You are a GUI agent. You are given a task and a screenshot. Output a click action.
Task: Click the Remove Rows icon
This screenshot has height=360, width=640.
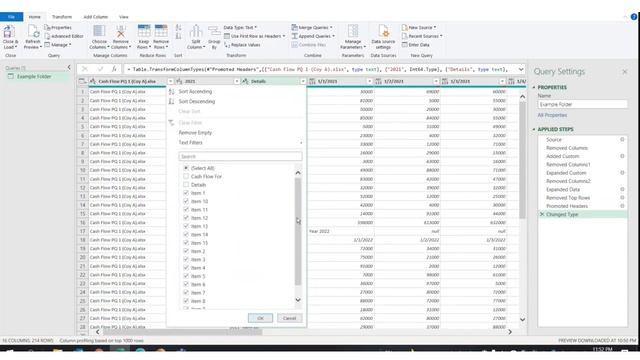[x=161, y=31]
